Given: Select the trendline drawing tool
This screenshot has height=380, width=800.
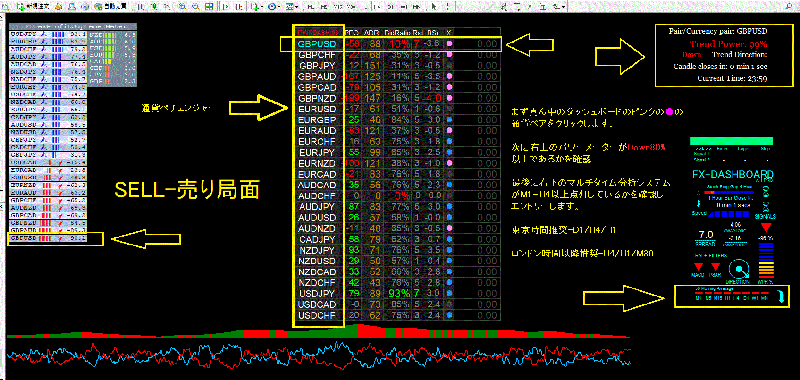Looking at the screenshot, I should pyautogui.click(x=490, y=7).
